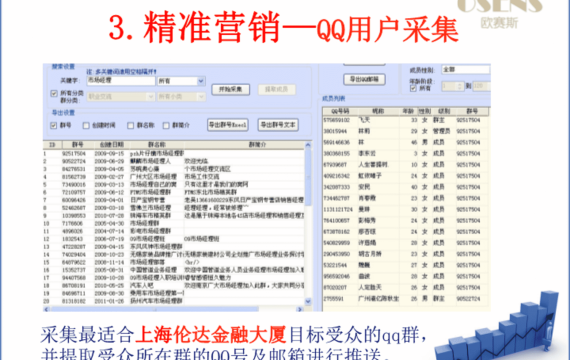Click the group list scroll-up arrow
Viewport: 570px width, 360px height.
308,145
